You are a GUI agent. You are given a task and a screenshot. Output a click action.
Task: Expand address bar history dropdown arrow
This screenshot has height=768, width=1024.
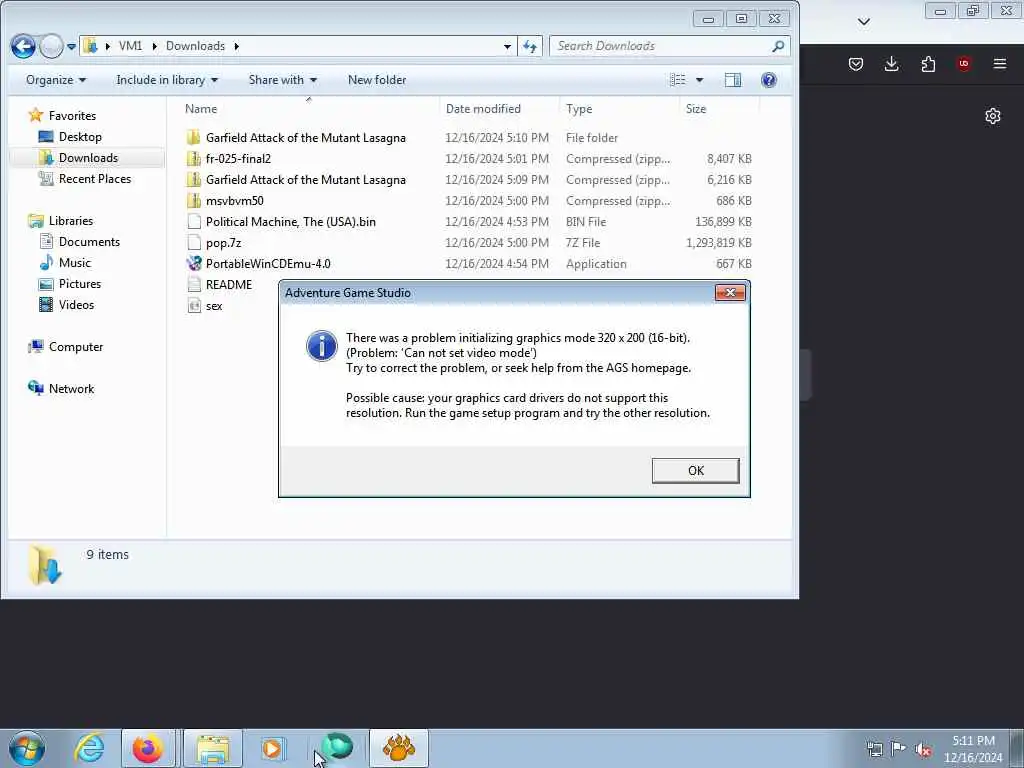(507, 46)
